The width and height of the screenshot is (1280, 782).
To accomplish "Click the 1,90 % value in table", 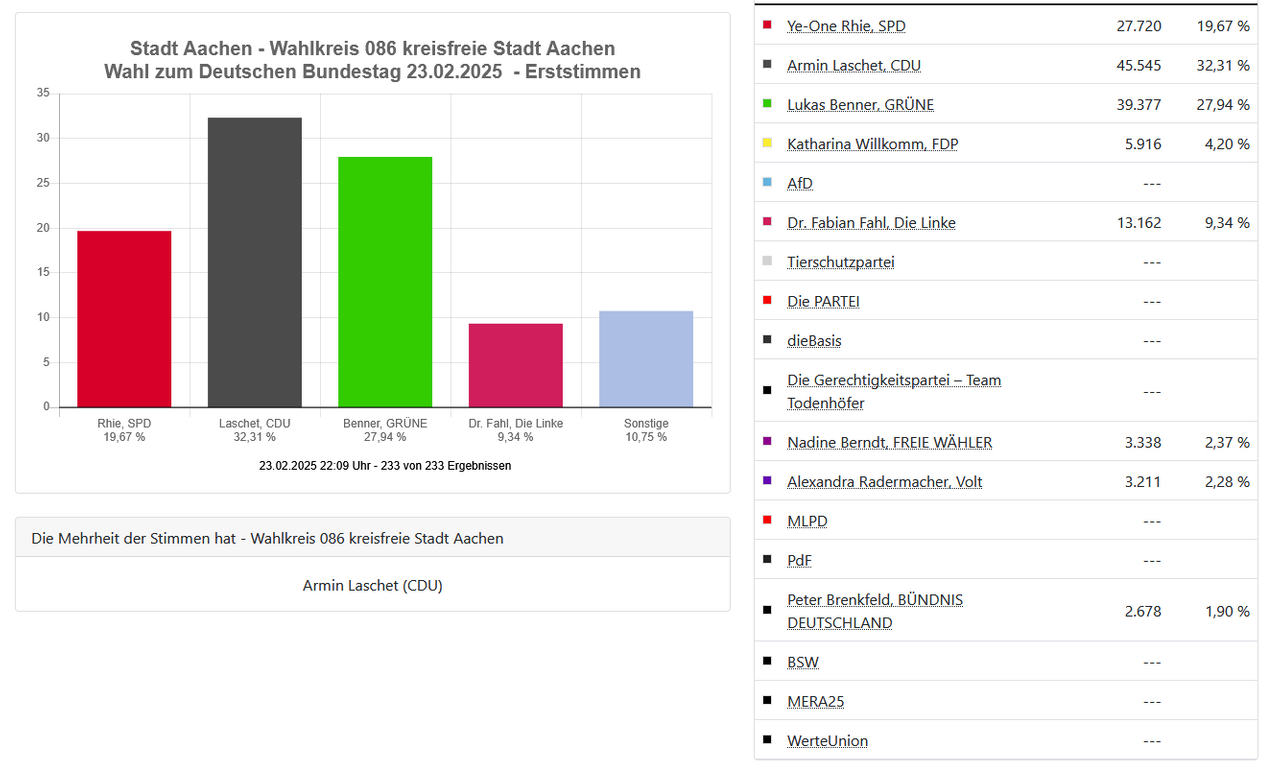I will coord(1227,611).
